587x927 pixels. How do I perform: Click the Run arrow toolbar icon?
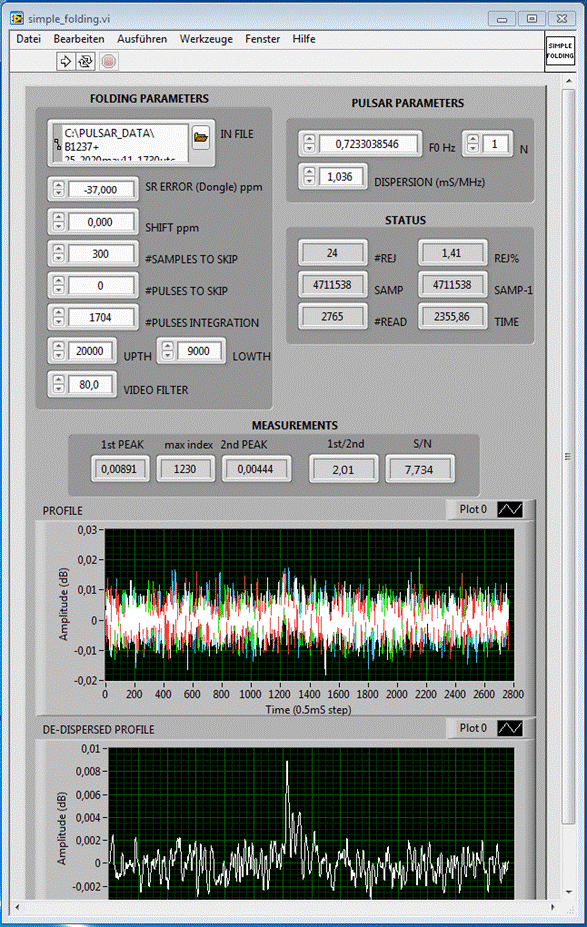(x=65, y=61)
